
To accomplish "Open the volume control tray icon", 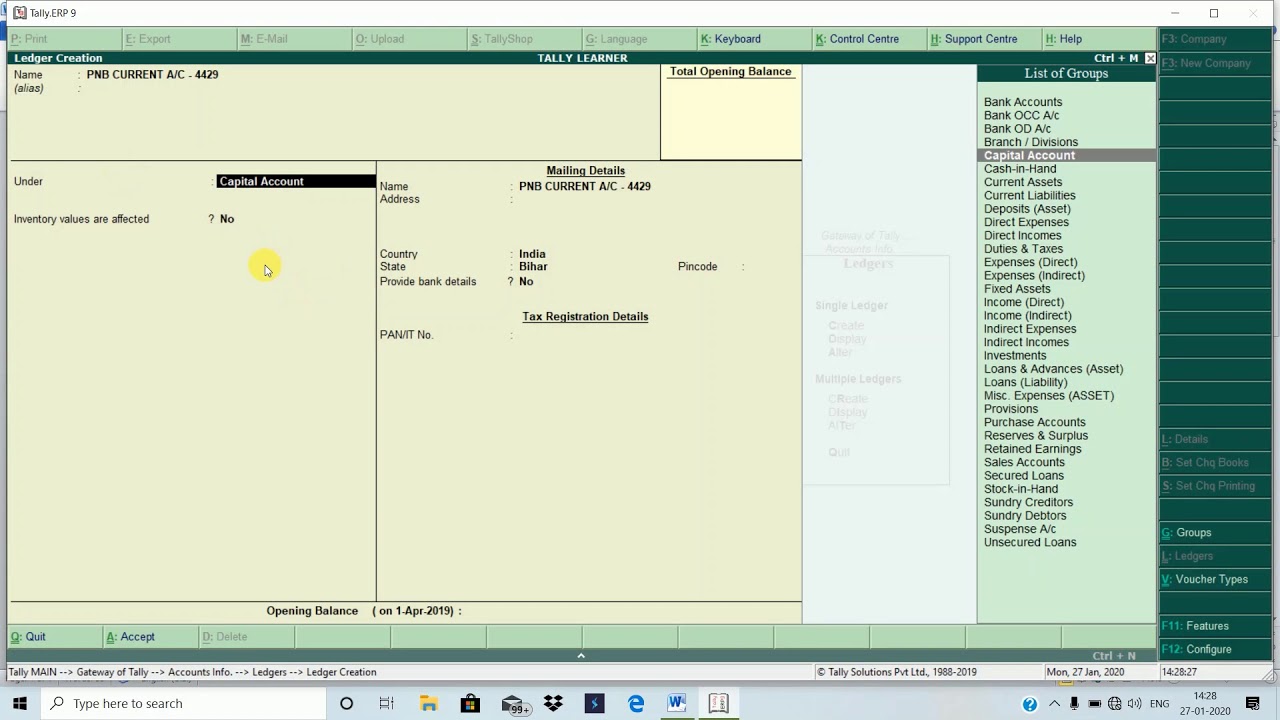I will coord(1135,704).
